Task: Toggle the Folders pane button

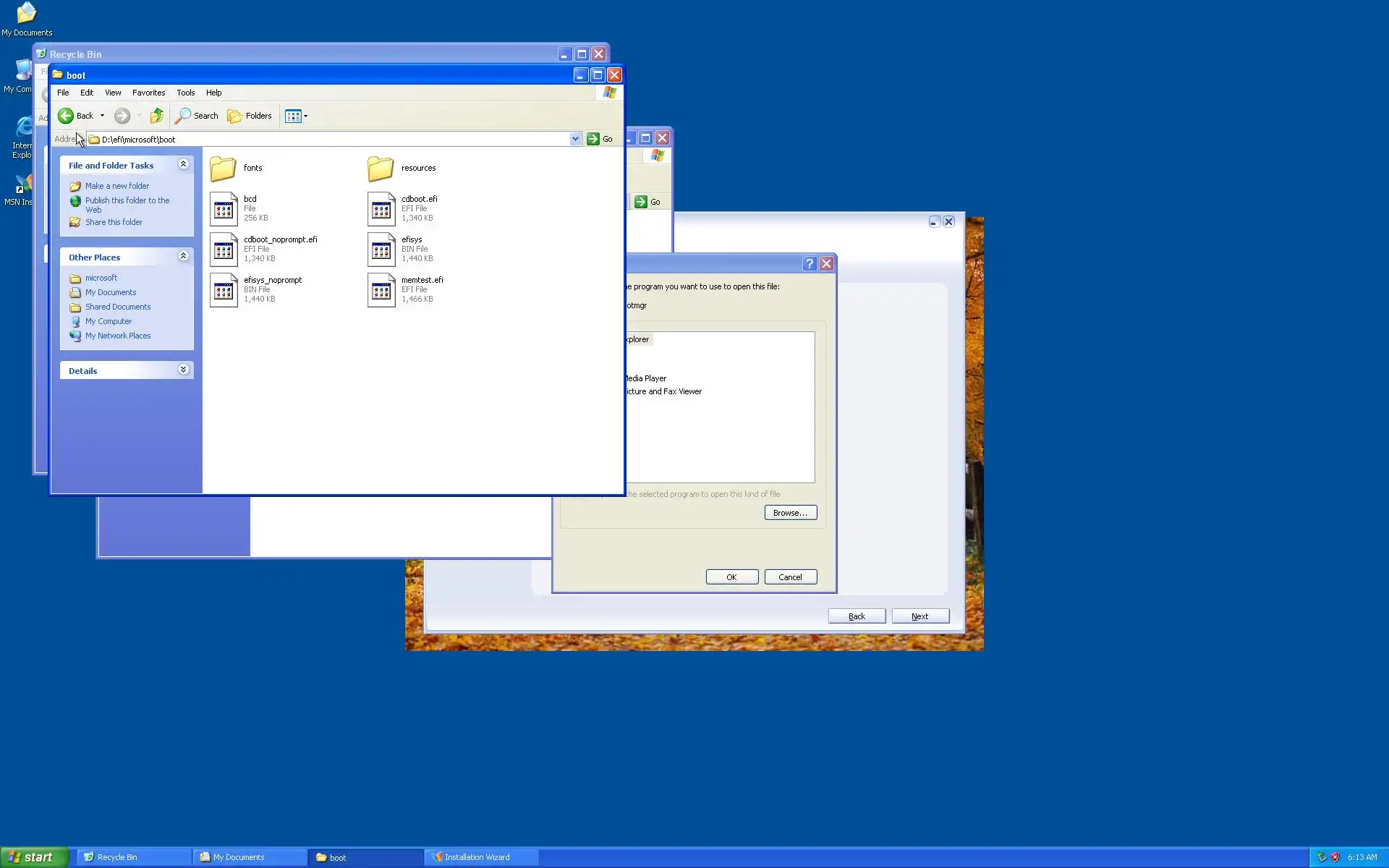Action: coord(250,116)
